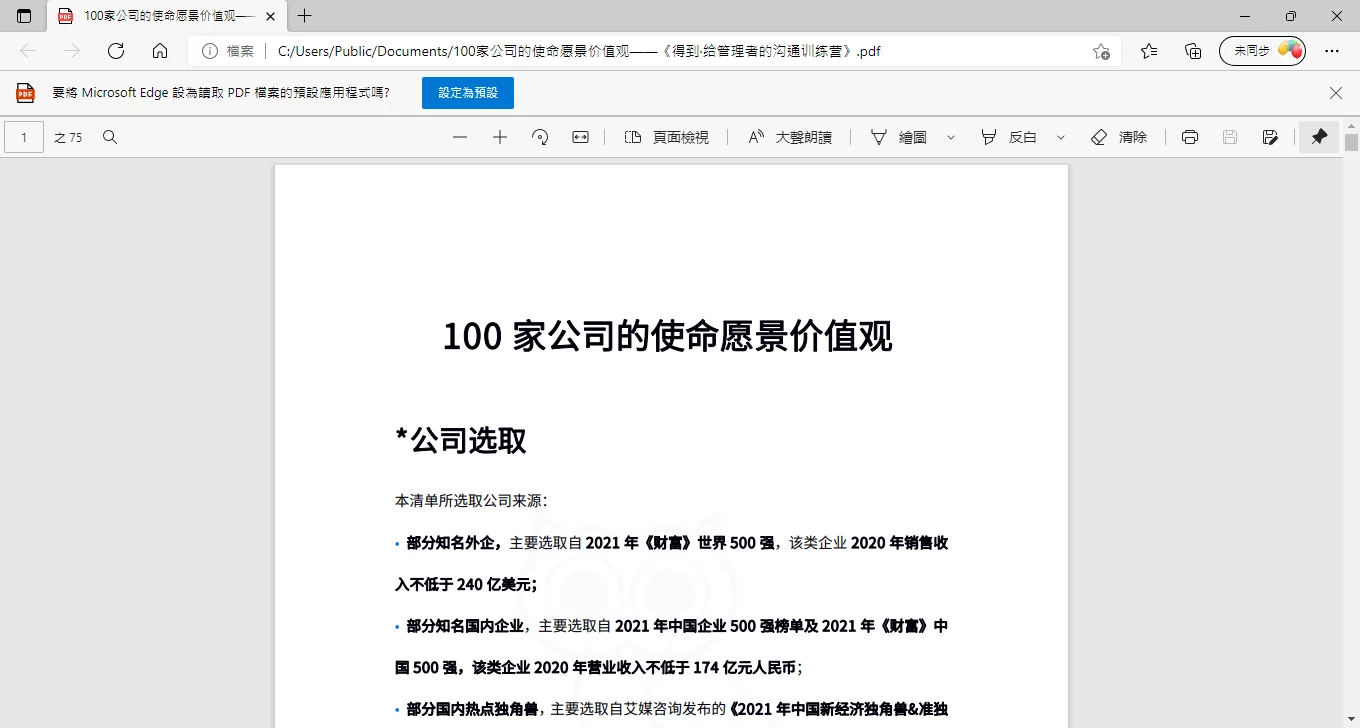Viewport: 1360px width, 728px height.
Task: Expand the 繪圖 draw options dropdown
Action: click(951, 137)
